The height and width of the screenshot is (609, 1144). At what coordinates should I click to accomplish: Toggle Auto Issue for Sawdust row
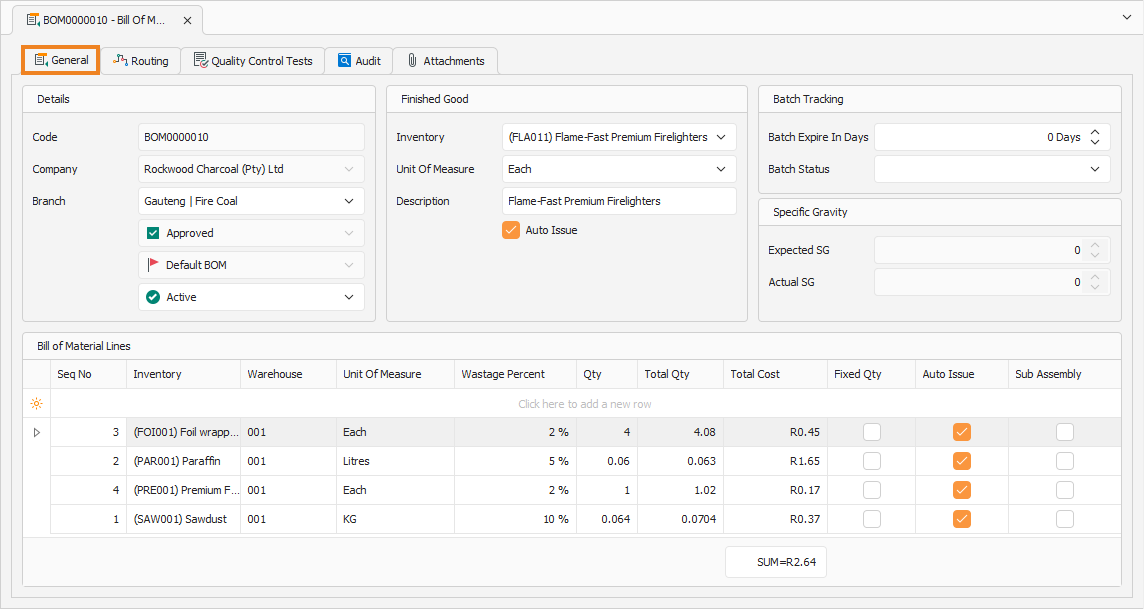coord(962,519)
